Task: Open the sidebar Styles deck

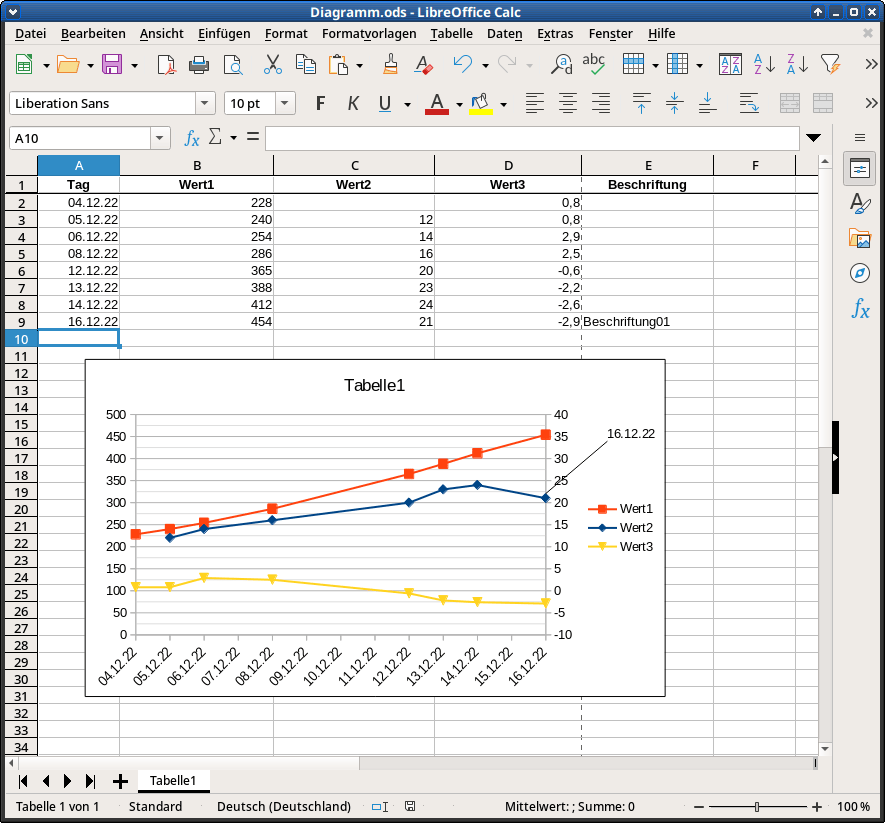Action: [860, 204]
